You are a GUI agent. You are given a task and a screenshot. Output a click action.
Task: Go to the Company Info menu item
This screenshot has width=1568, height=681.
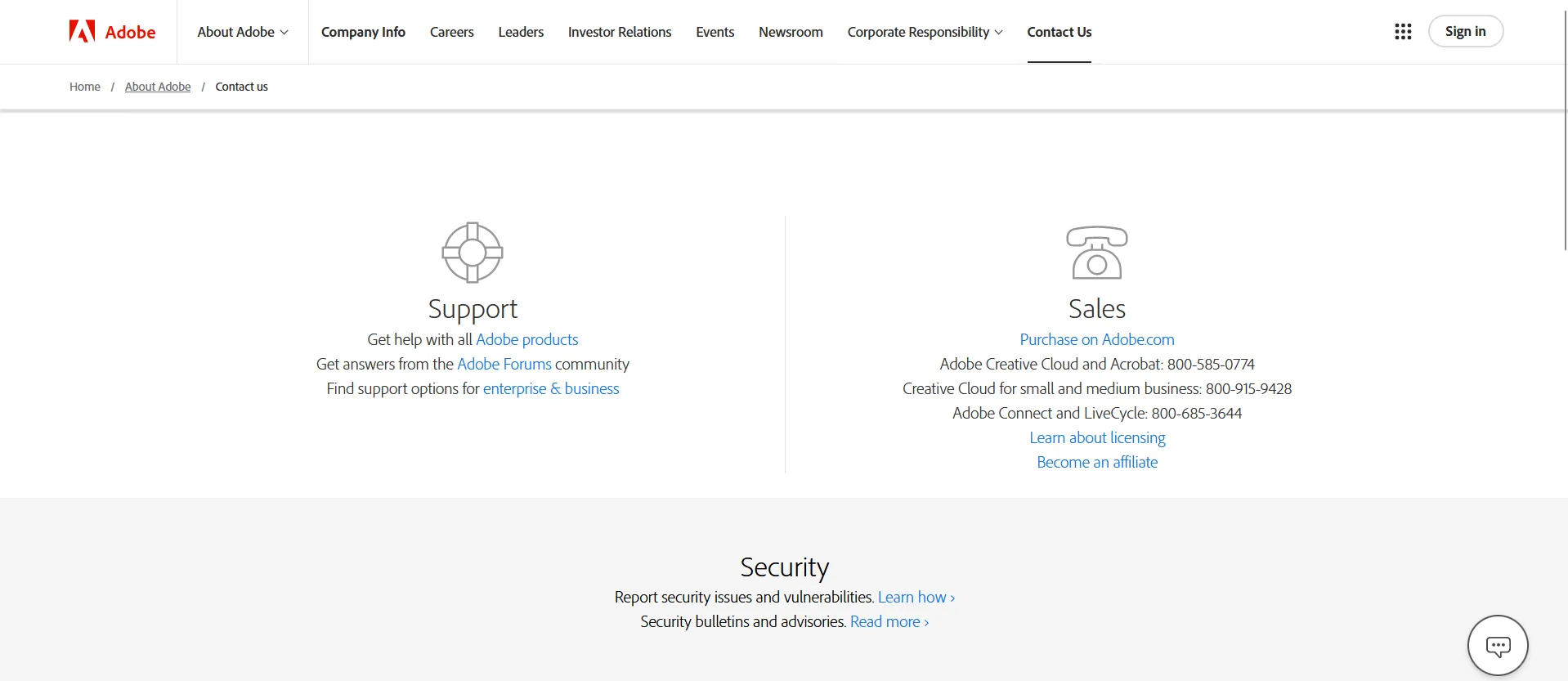[x=363, y=32]
